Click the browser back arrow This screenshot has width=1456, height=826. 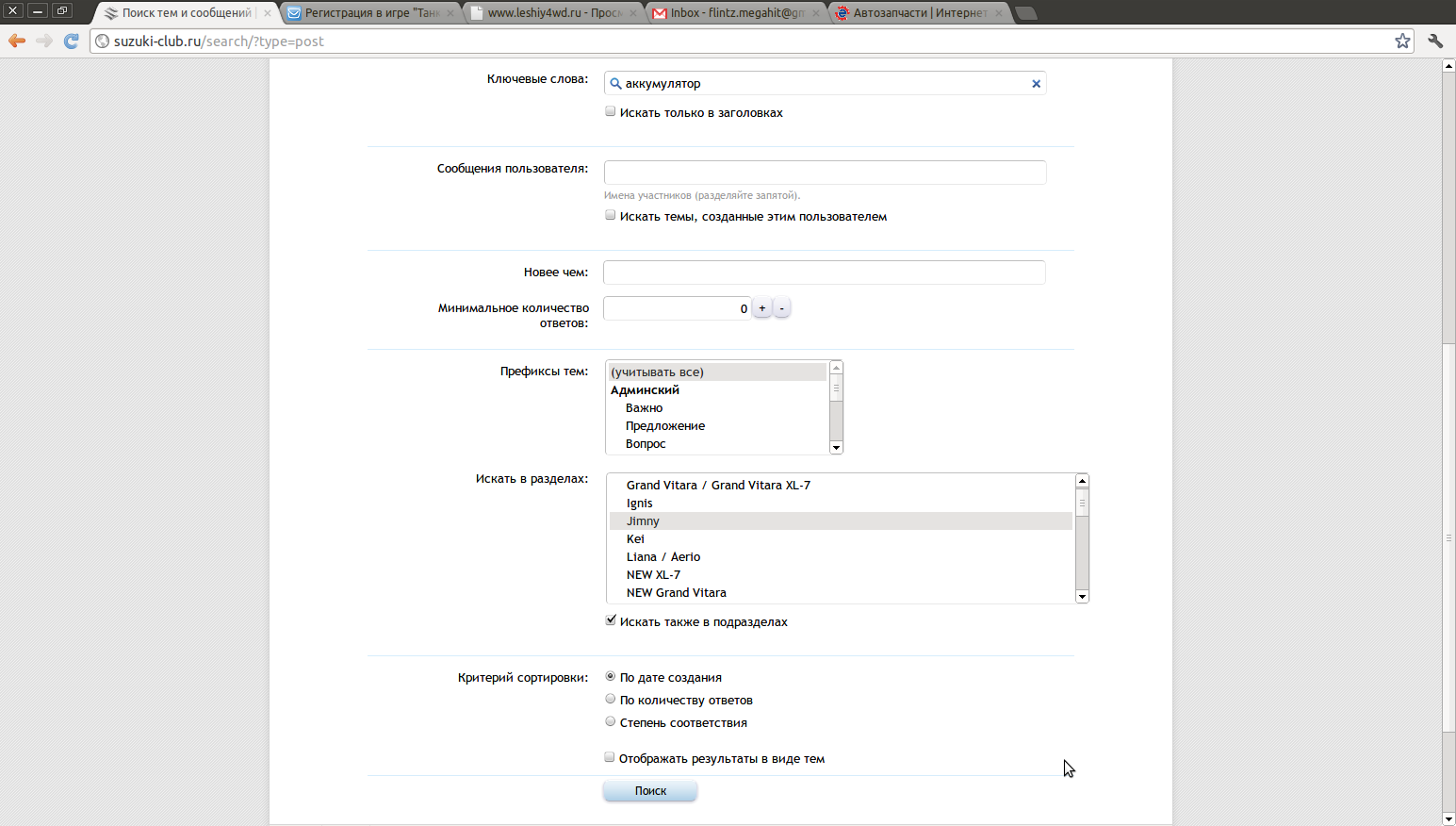pyautogui.click(x=17, y=41)
